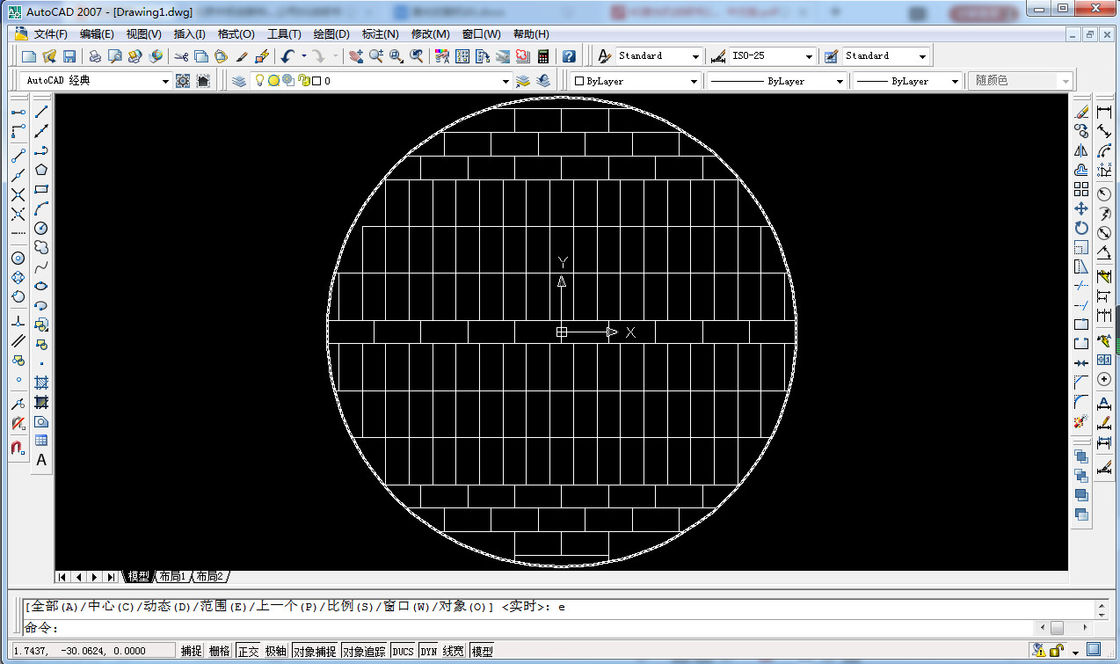Toggle 栅格 grid display
Screen dimensions: 1120x664
pos(219,651)
